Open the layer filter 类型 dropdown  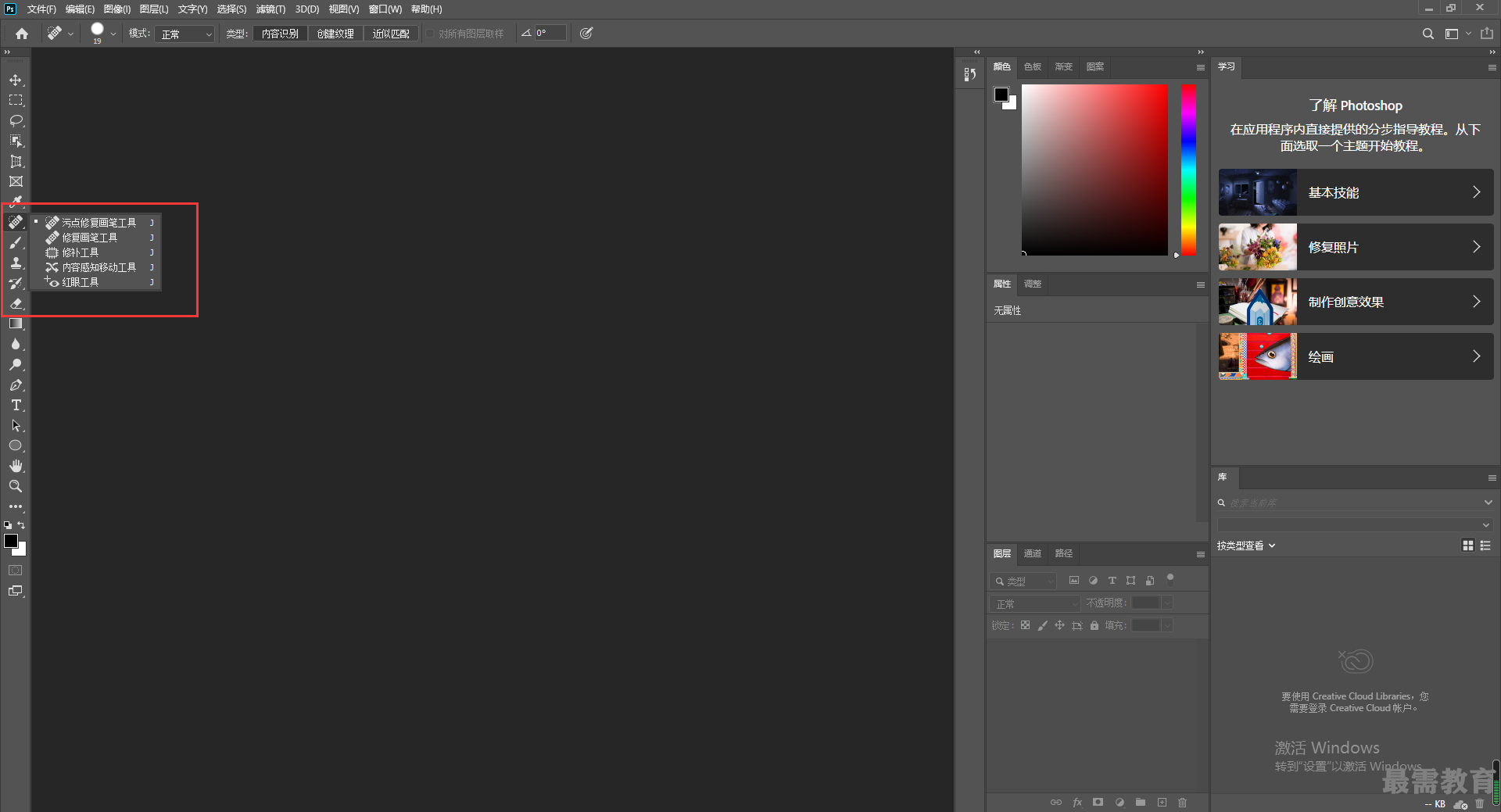pyautogui.click(x=1023, y=581)
